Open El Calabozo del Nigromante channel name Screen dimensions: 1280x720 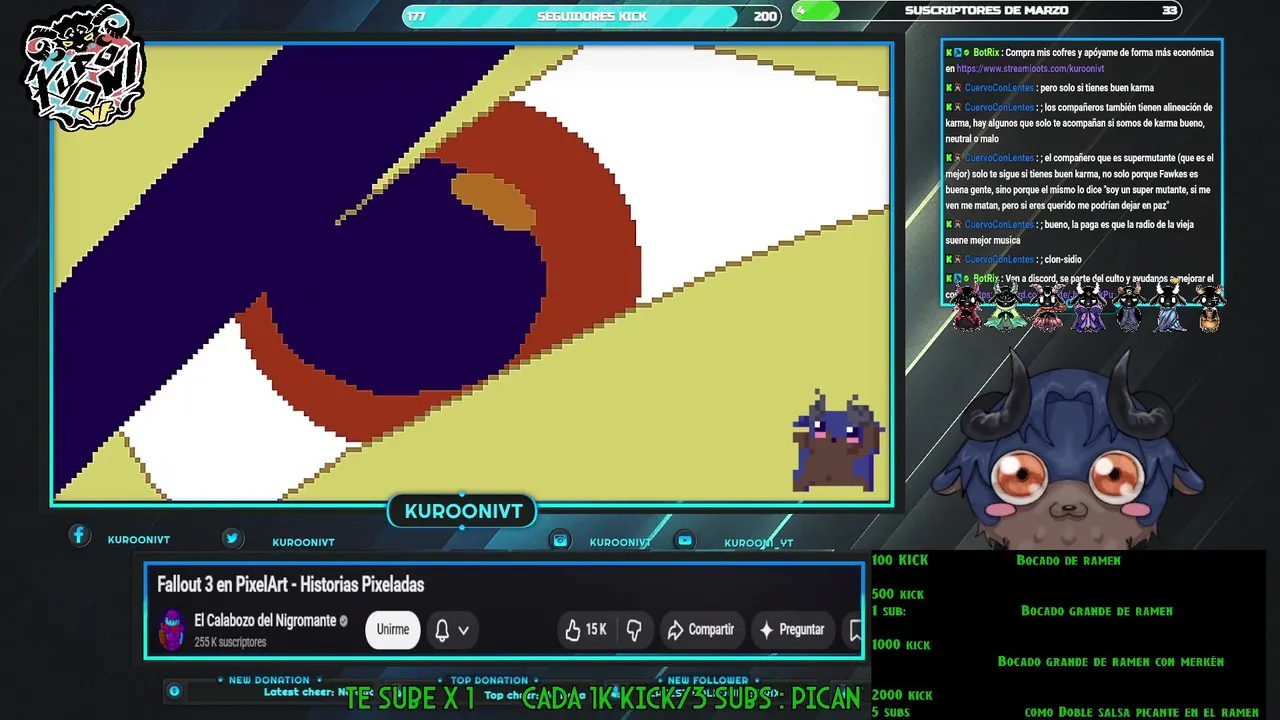tap(265, 621)
